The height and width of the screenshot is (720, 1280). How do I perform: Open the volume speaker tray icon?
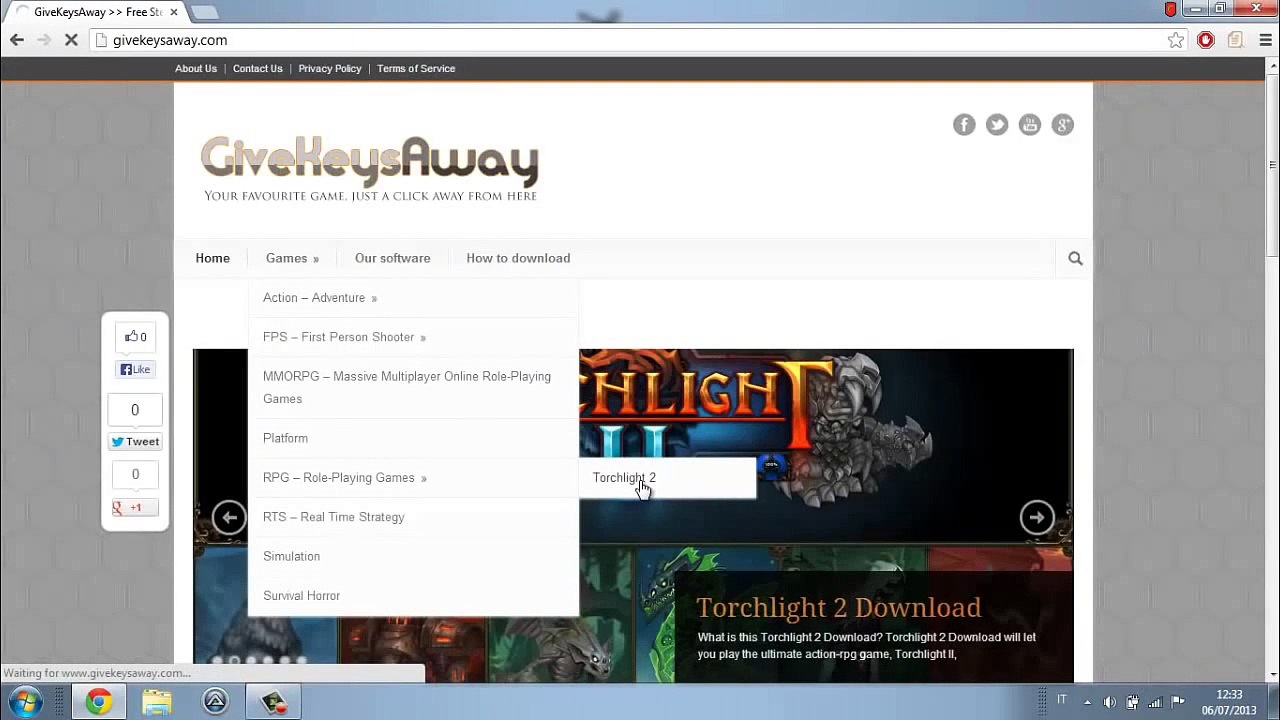[x=1109, y=701]
